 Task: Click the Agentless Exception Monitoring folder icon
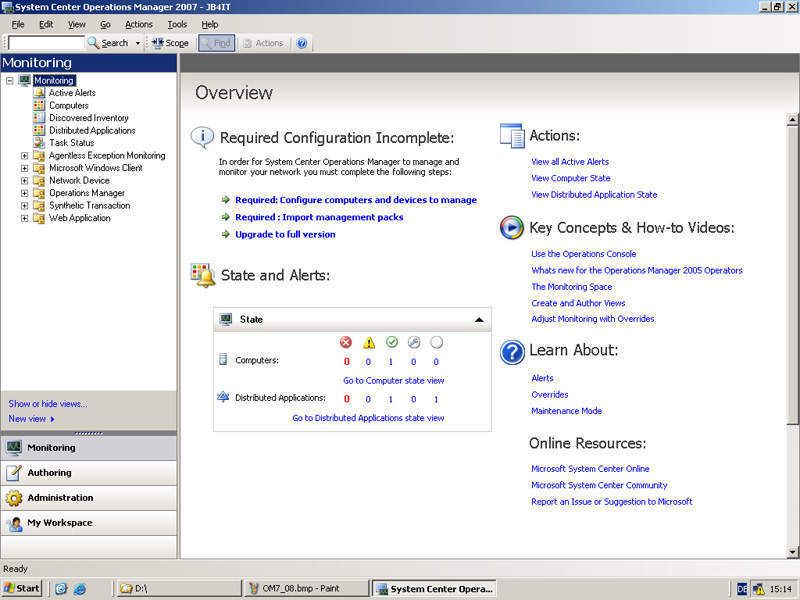point(39,156)
